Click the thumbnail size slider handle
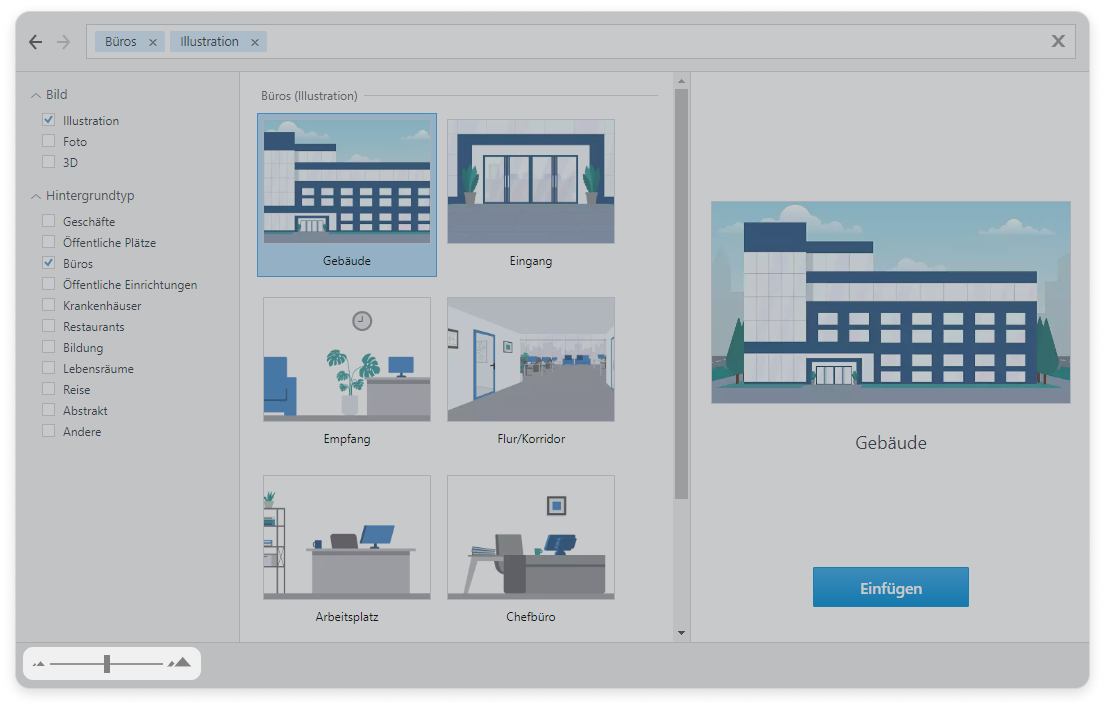Screen dimensions: 1105x708 107,663
